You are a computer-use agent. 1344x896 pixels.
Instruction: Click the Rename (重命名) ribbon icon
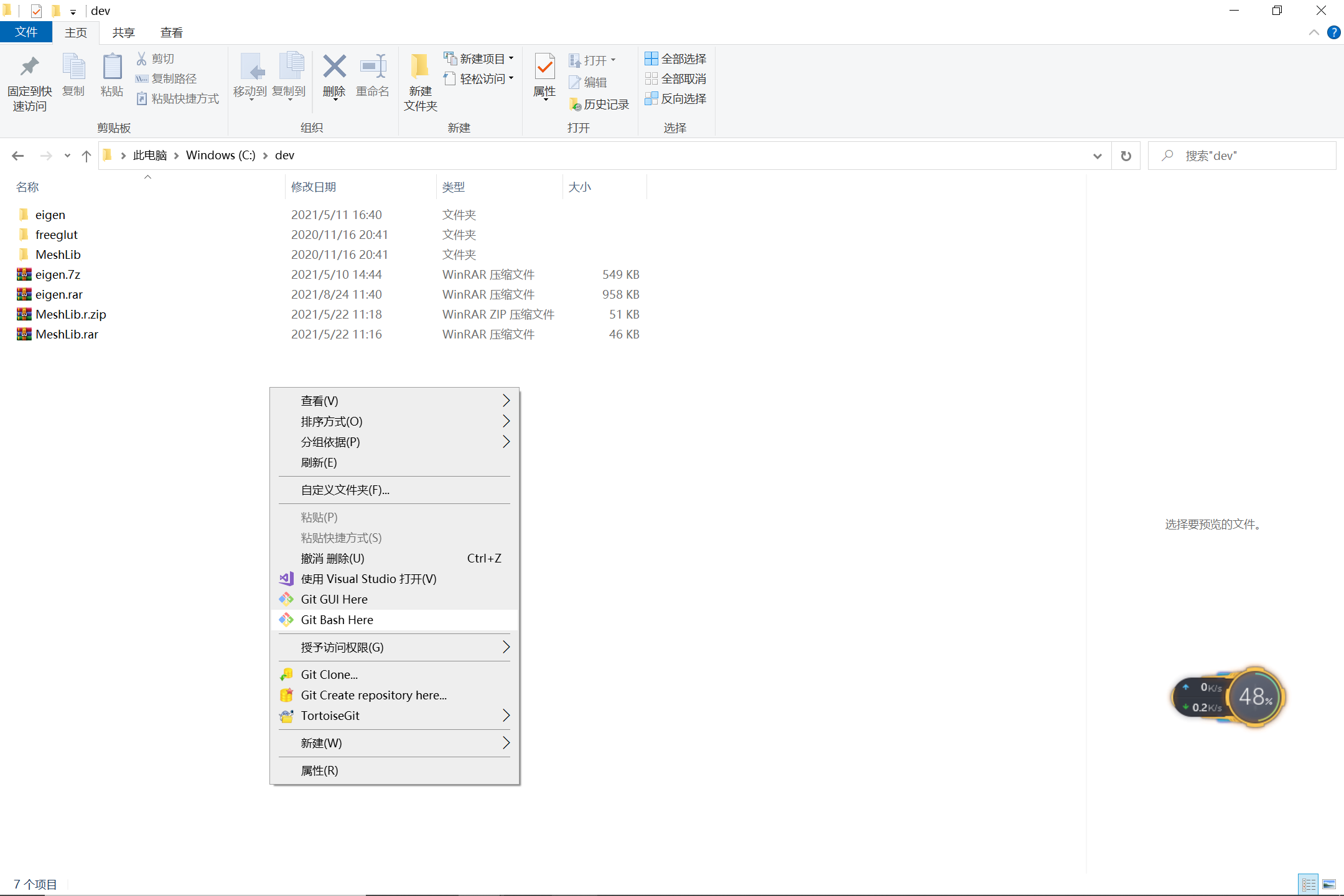pos(373,75)
